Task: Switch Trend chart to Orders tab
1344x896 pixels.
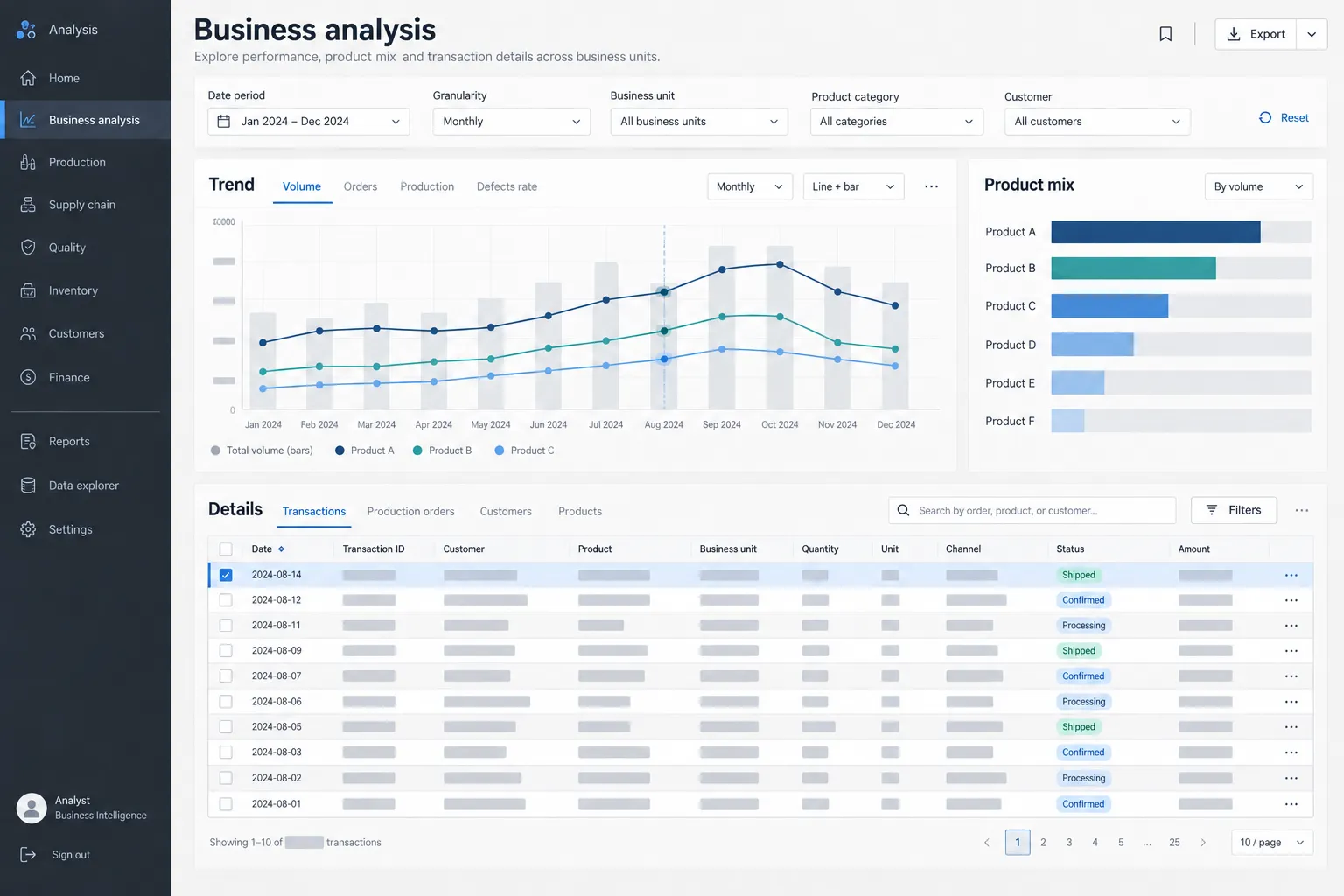Action: (x=360, y=186)
